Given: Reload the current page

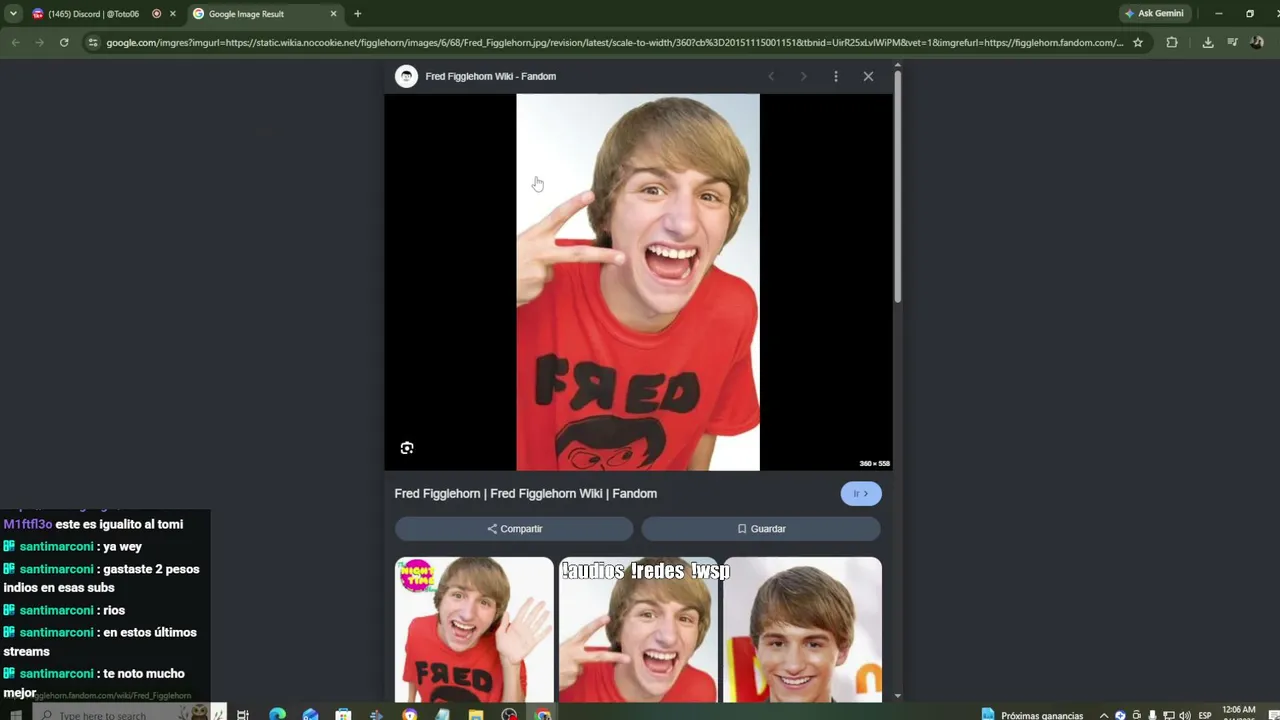Looking at the screenshot, I should 64,43.
